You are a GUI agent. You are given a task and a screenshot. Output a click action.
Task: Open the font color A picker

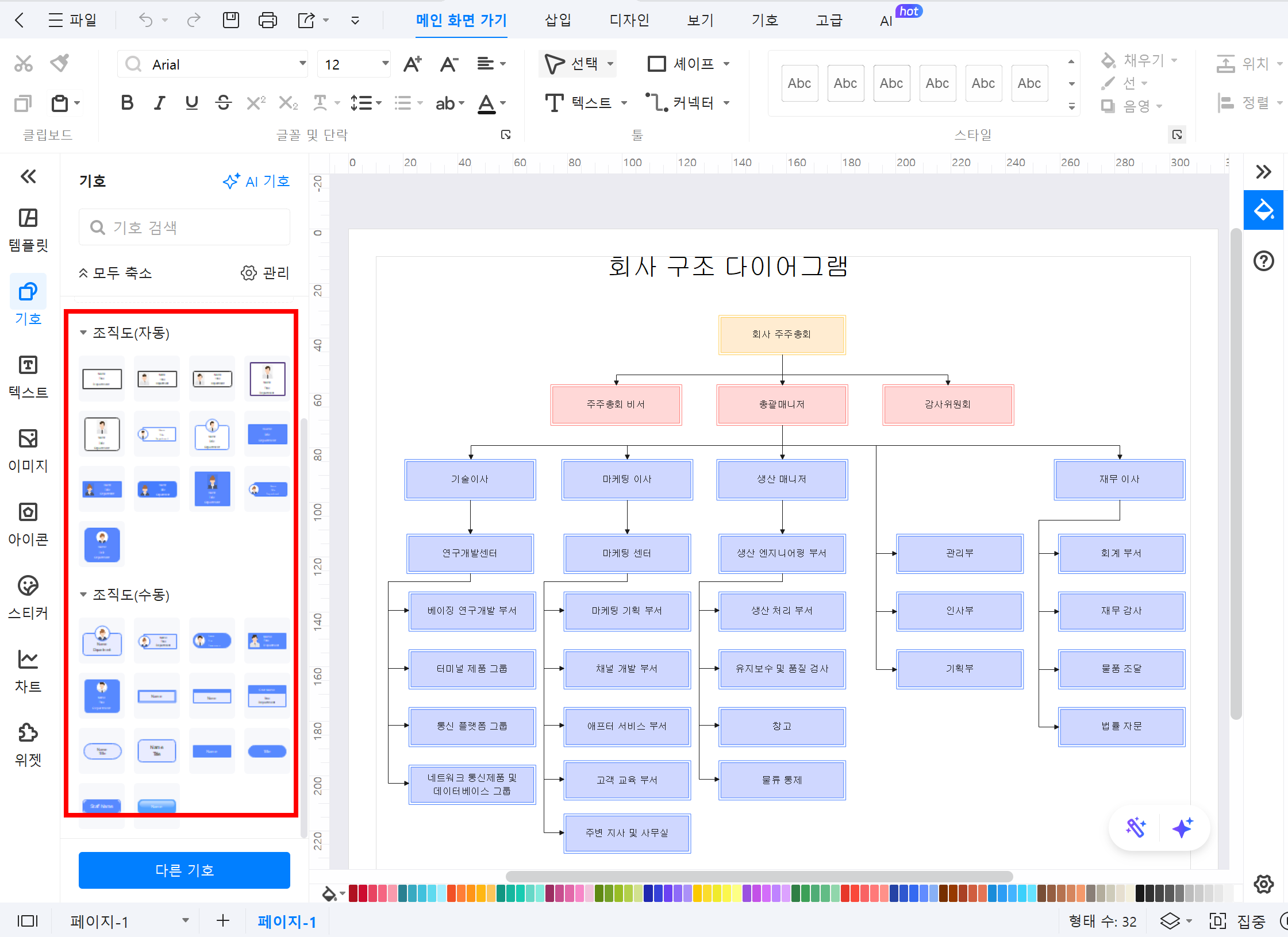[487, 104]
